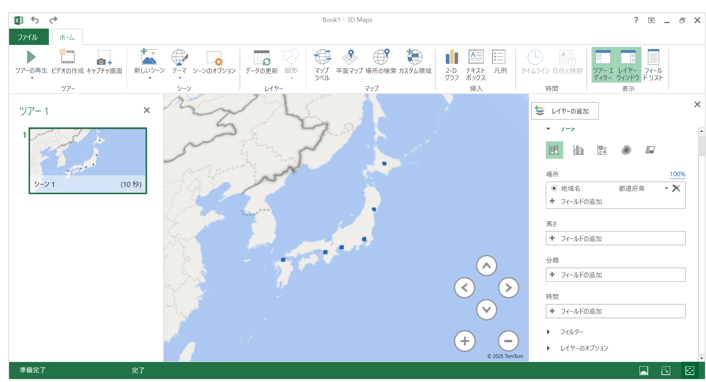This screenshot has height=382, width=706.
Task: Close the layer window pane
Action: pyautogui.click(x=697, y=105)
